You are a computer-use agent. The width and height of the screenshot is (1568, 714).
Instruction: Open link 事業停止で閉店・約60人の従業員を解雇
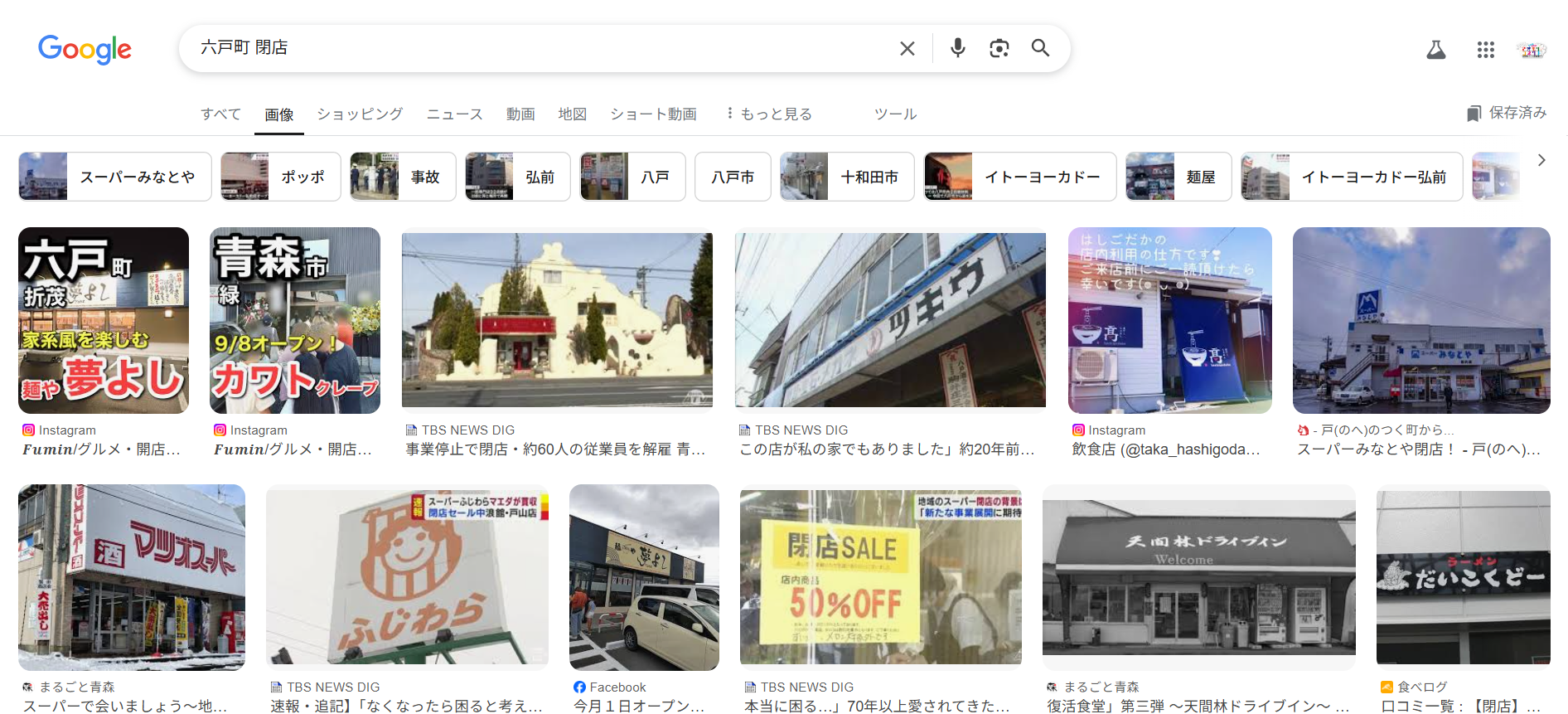coord(555,449)
